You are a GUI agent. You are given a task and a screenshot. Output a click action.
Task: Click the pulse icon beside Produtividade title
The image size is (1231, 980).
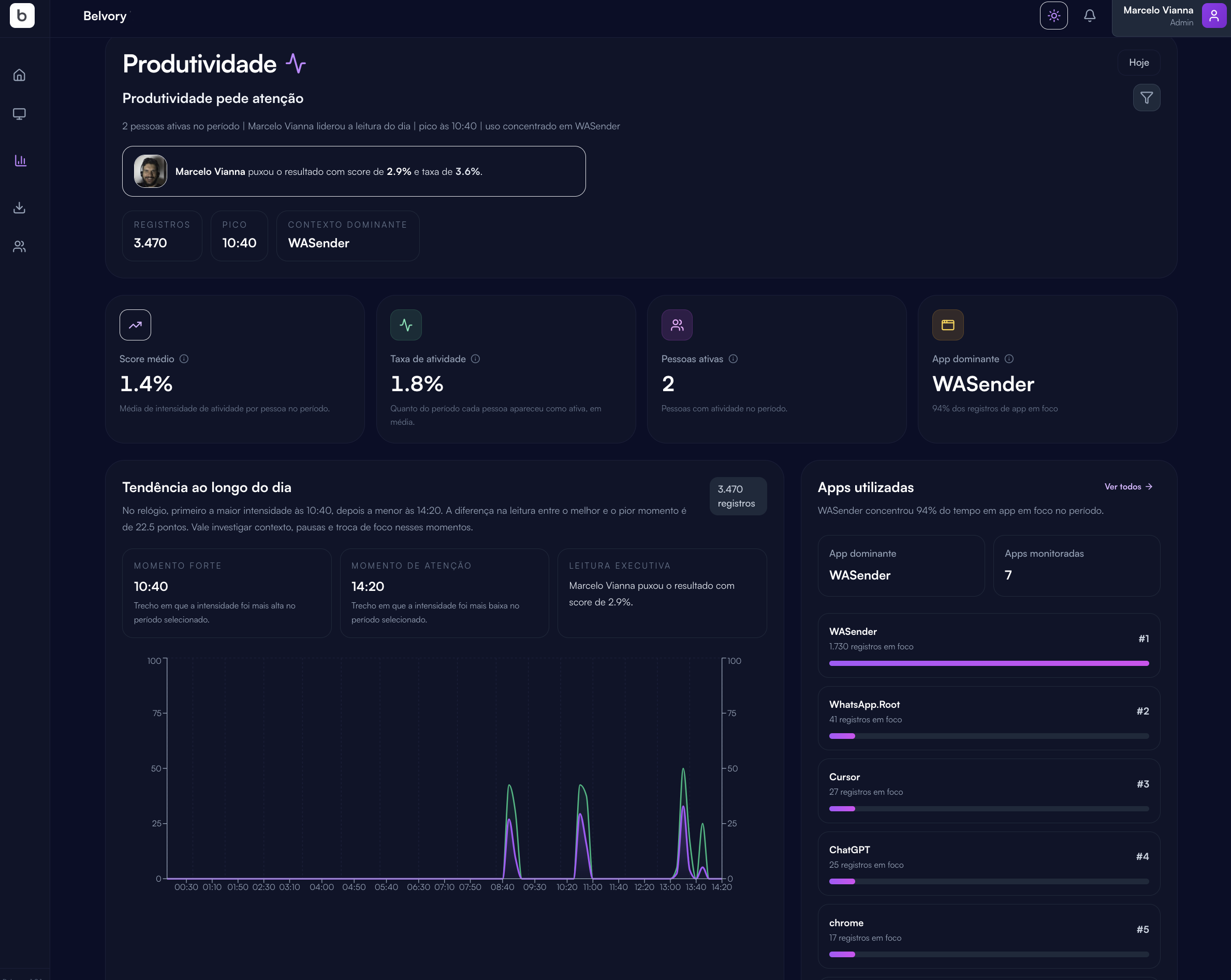coord(296,63)
